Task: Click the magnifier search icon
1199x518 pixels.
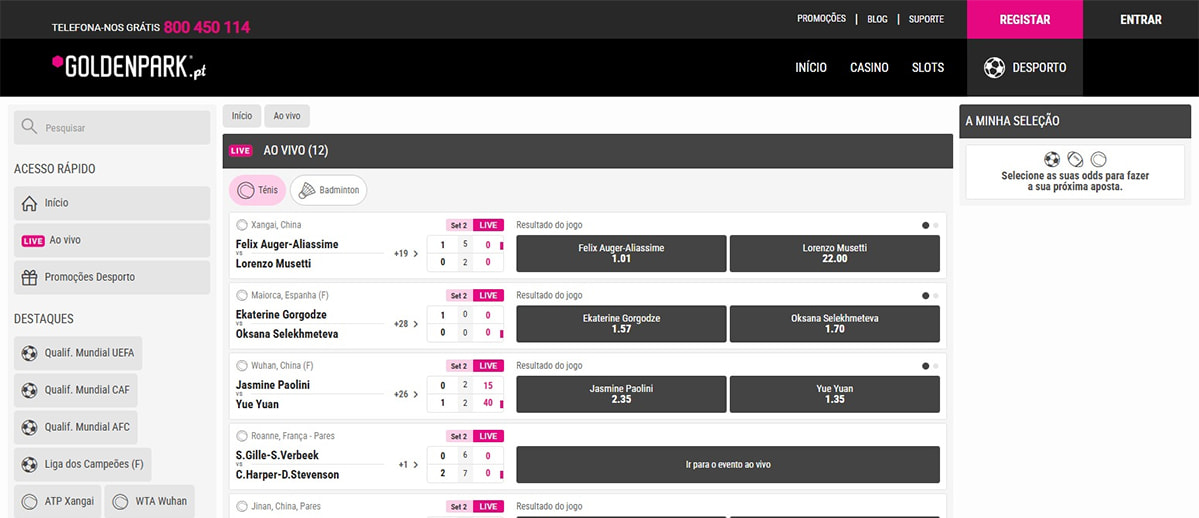Action: [29, 127]
